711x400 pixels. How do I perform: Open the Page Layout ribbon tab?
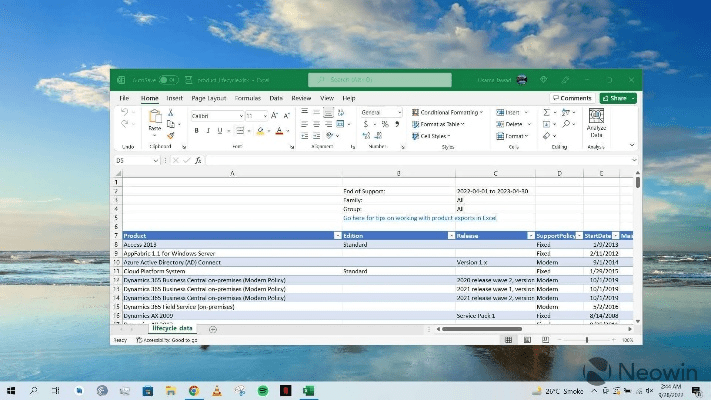pos(211,99)
